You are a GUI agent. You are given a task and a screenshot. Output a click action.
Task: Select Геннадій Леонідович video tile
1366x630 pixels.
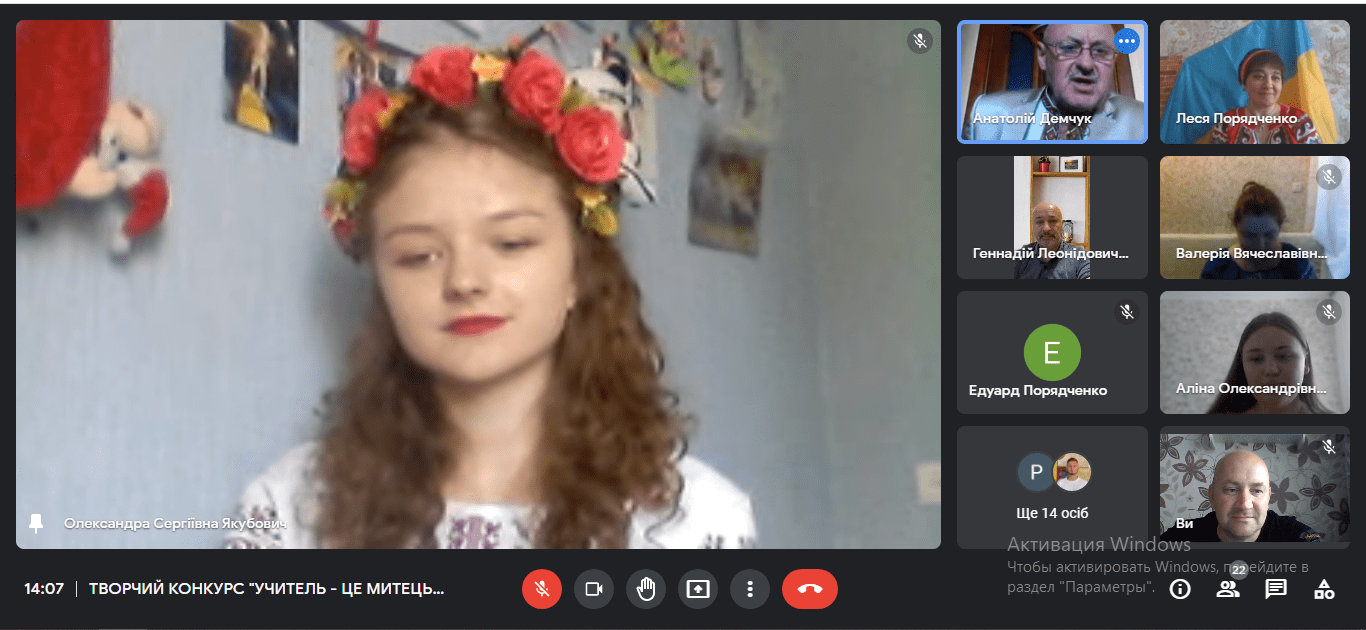(1052, 217)
